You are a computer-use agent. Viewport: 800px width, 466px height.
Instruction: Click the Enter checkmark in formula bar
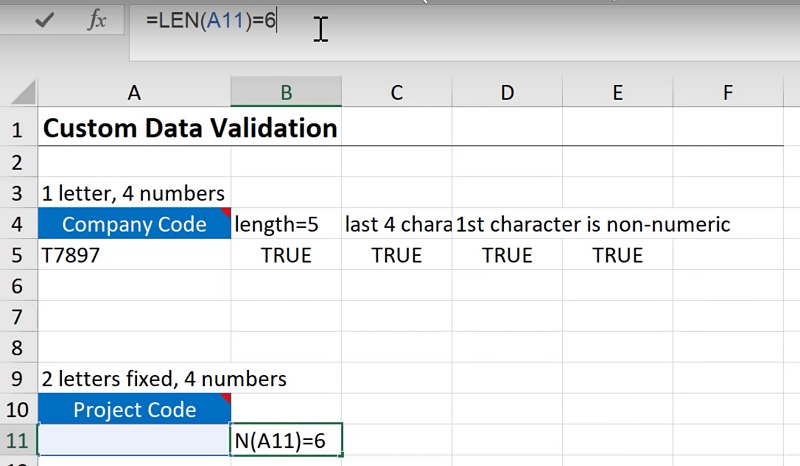pos(44,21)
